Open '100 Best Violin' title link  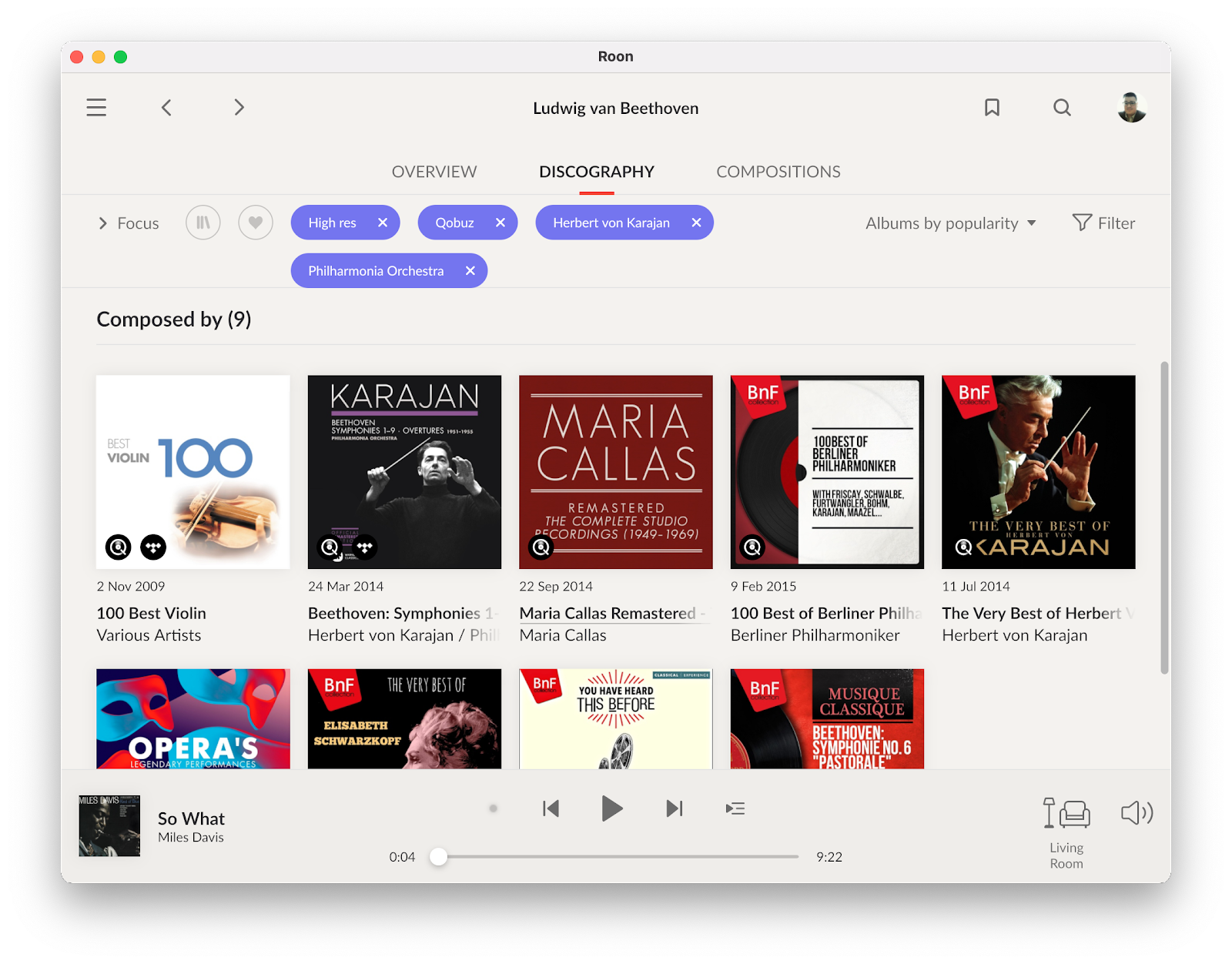[x=152, y=613]
